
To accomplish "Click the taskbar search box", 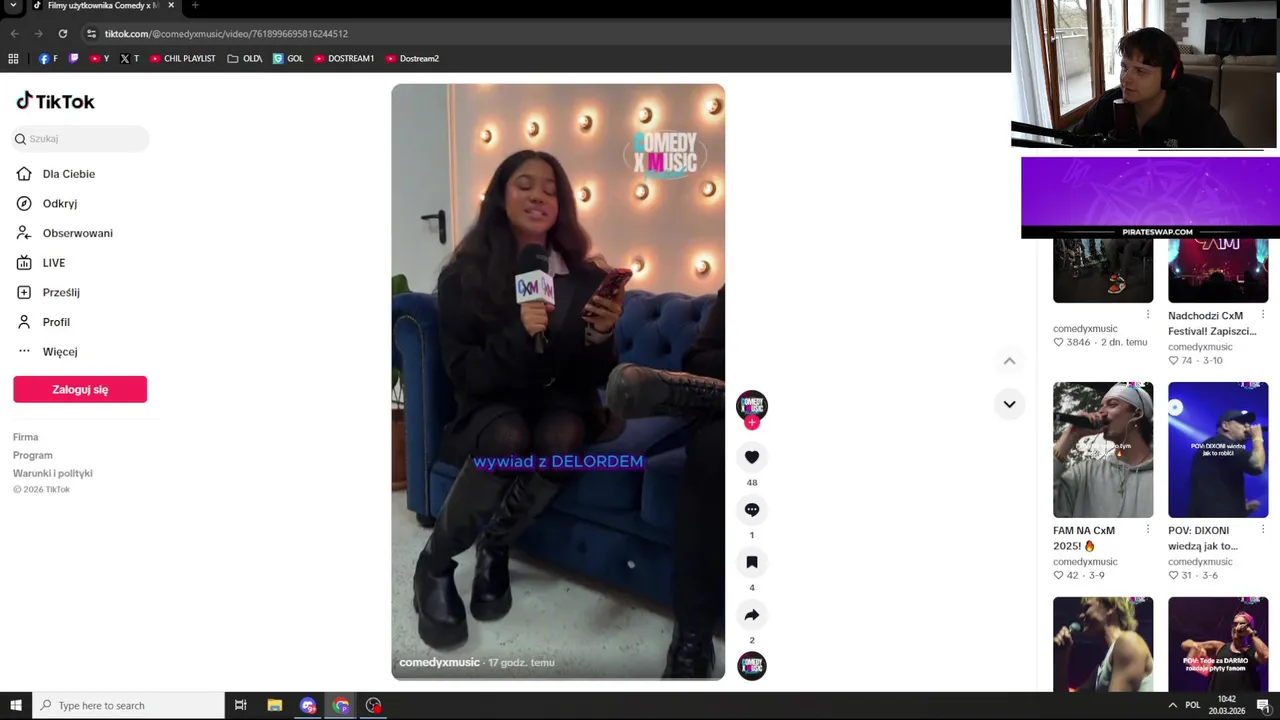I will [x=128, y=706].
